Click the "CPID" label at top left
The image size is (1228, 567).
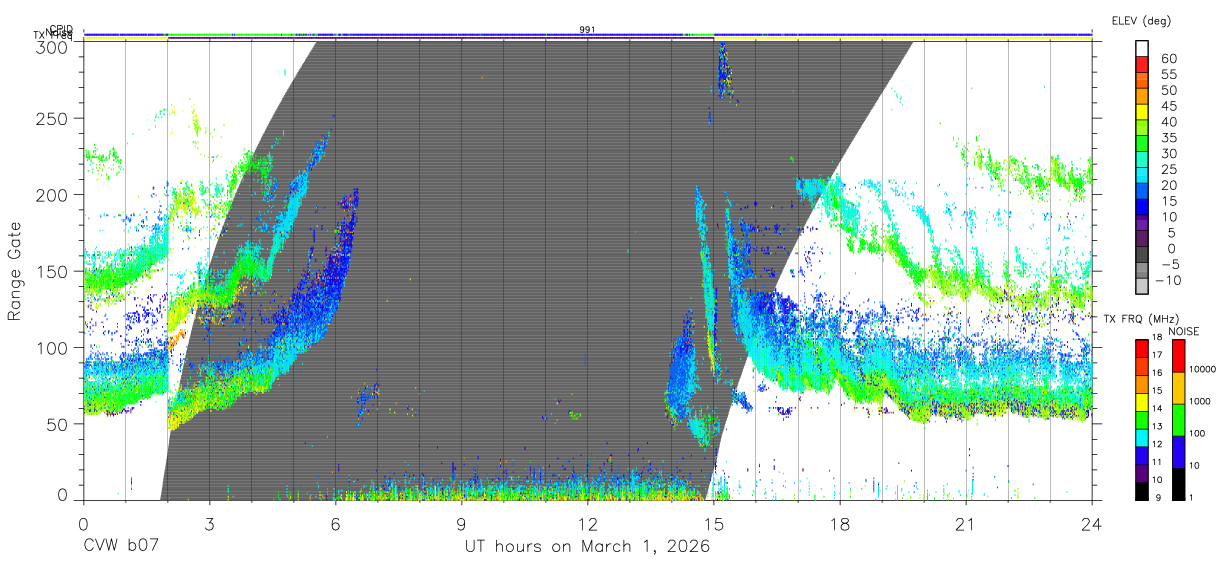tap(61, 30)
